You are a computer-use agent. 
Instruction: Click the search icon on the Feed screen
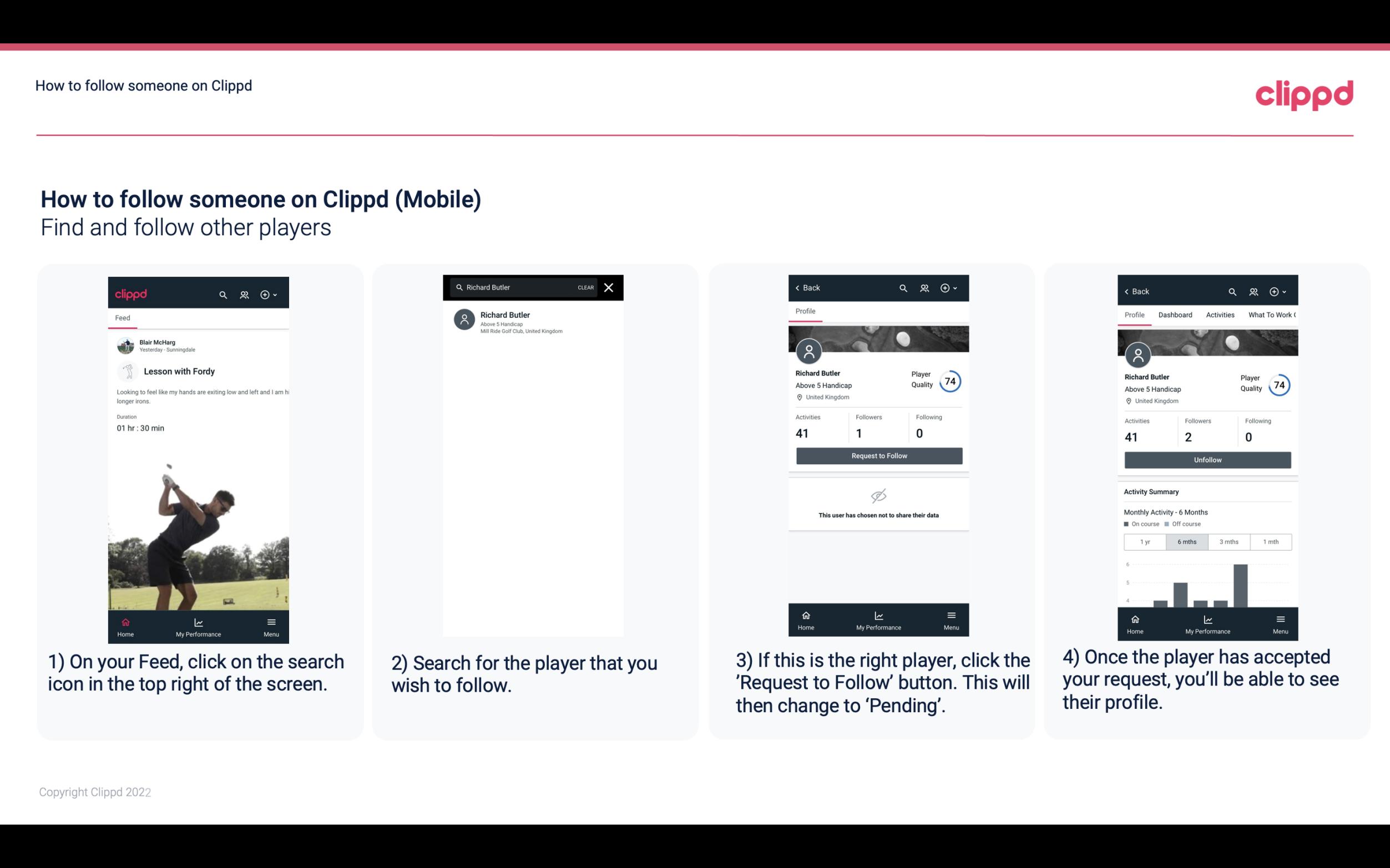[x=221, y=294]
